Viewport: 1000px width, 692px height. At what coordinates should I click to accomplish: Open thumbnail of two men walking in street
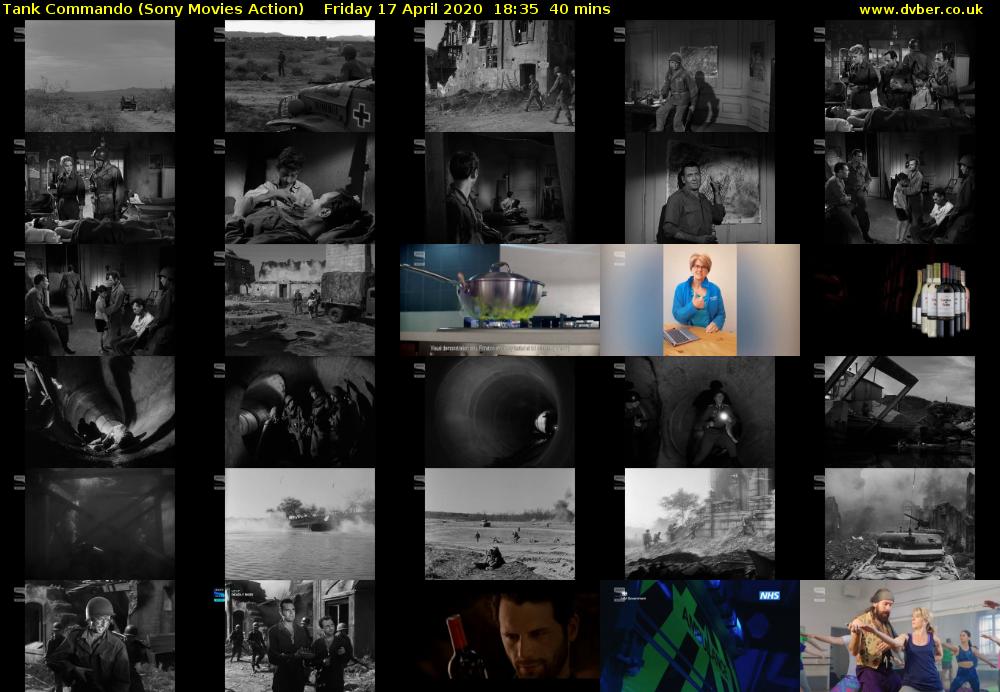coord(300,636)
